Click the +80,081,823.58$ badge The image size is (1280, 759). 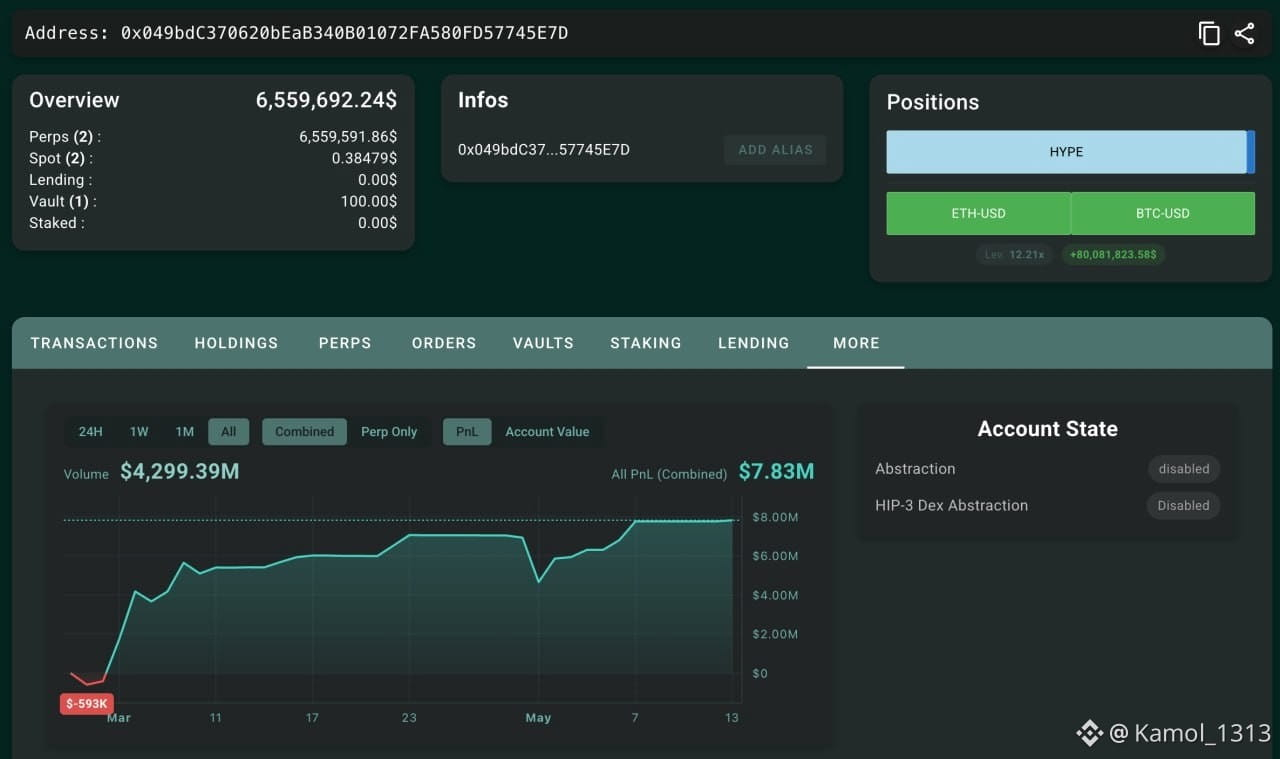[x=1113, y=255]
